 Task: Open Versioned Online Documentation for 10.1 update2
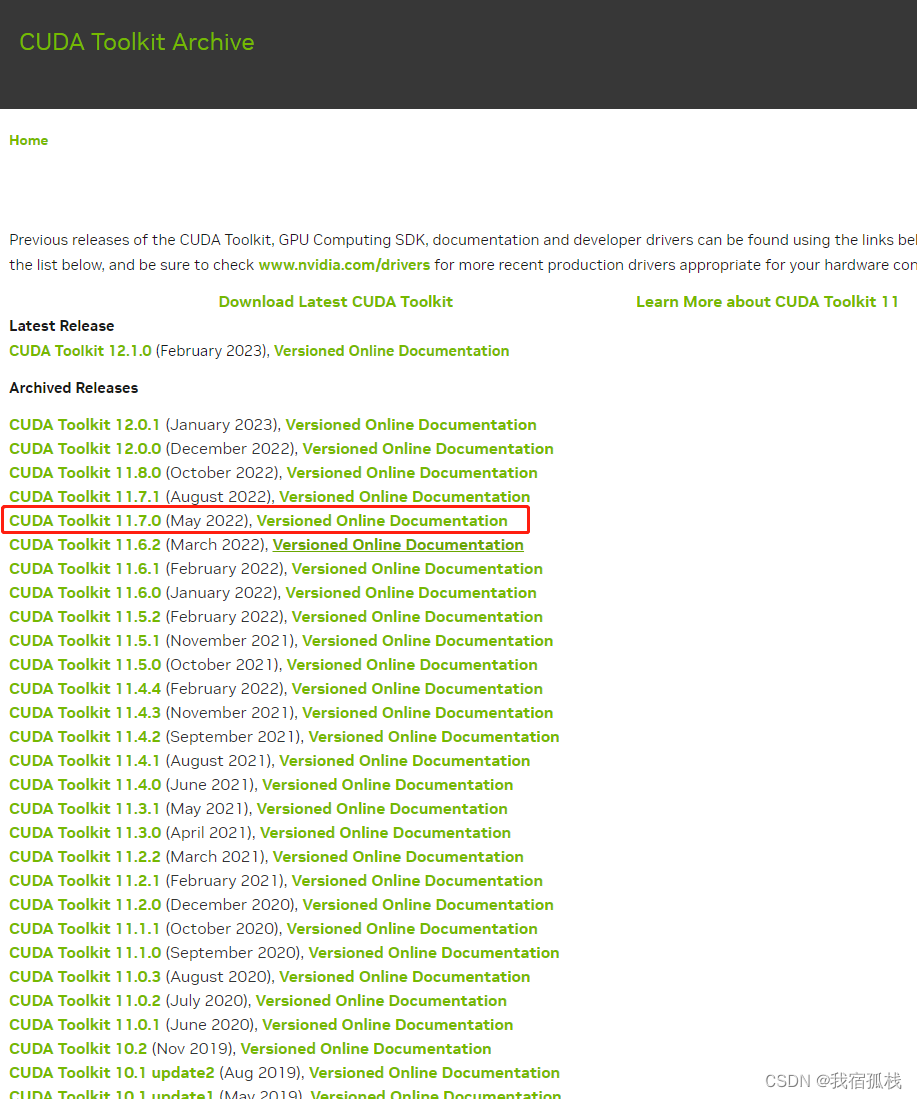[435, 1072]
